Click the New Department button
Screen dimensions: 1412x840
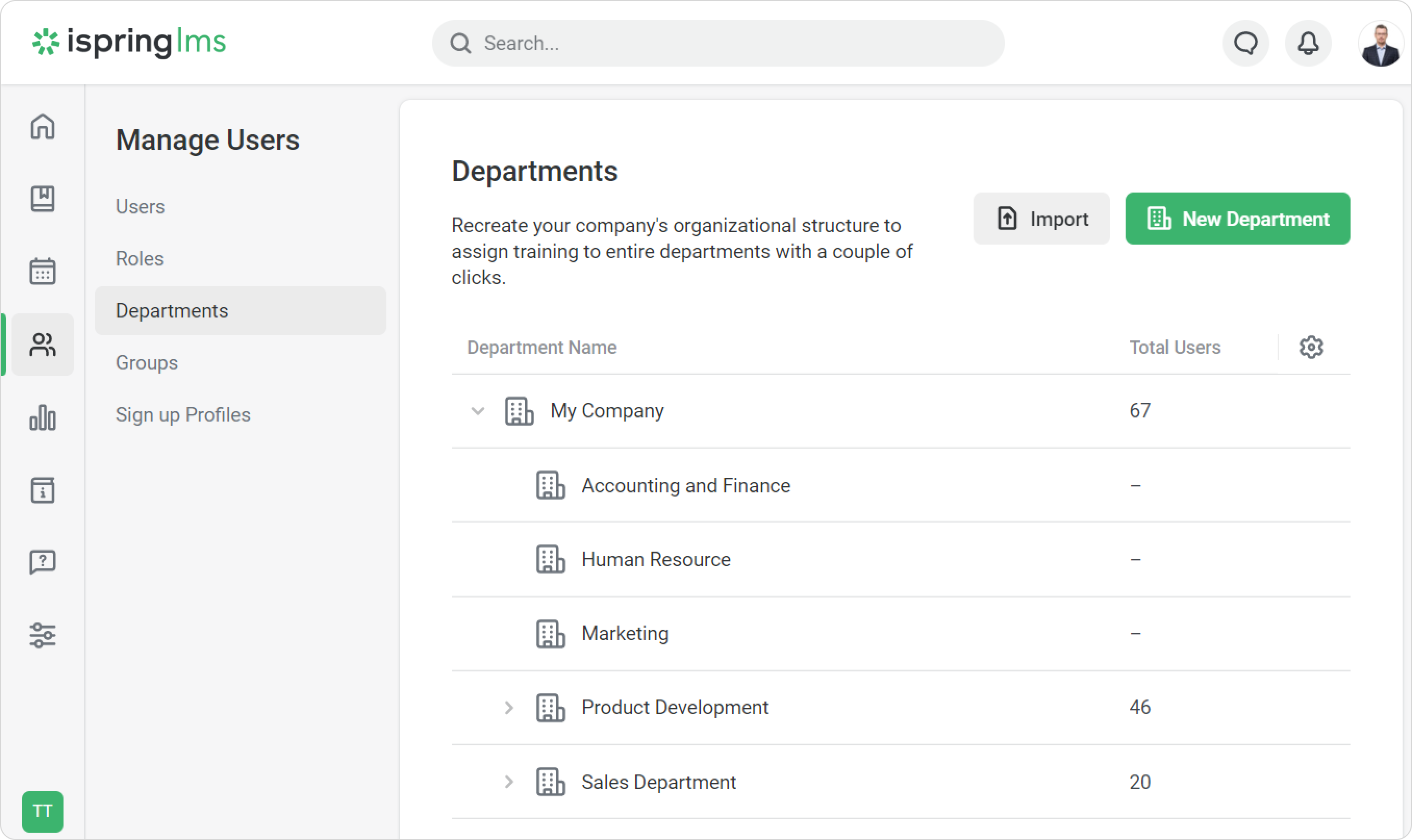click(1238, 219)
